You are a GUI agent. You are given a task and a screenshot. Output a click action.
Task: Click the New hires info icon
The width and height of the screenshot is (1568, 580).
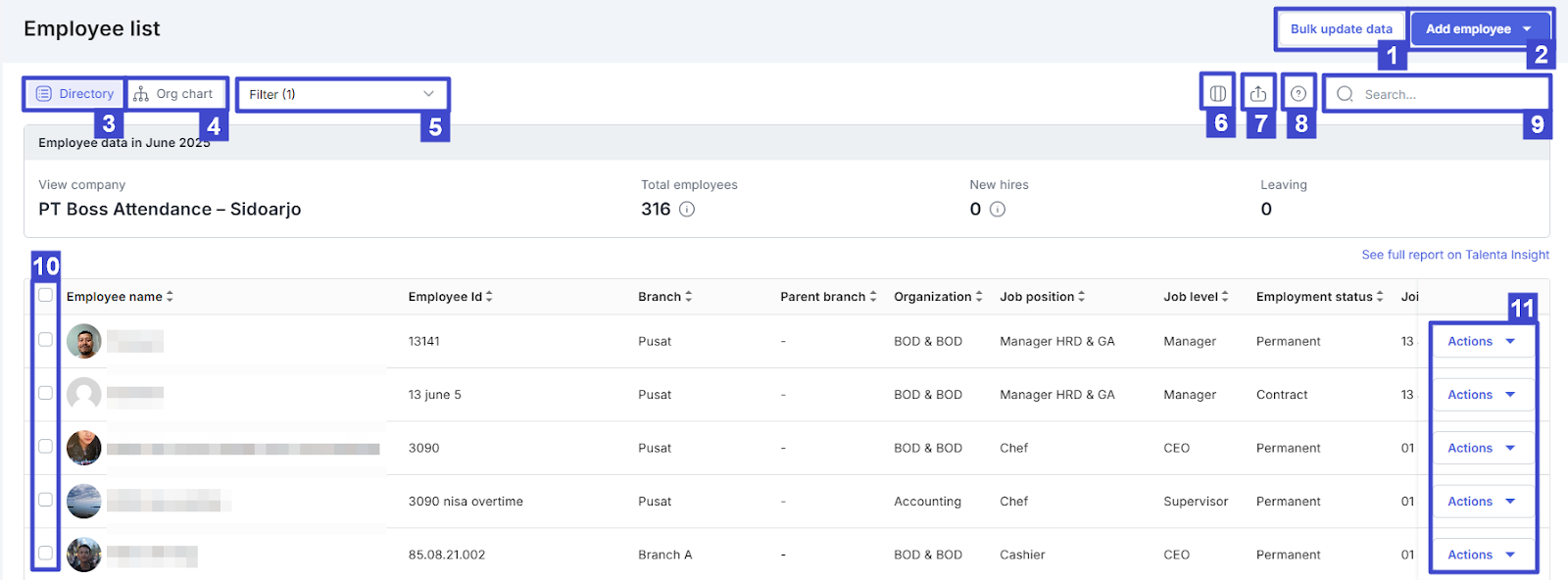tap(998, 210)
